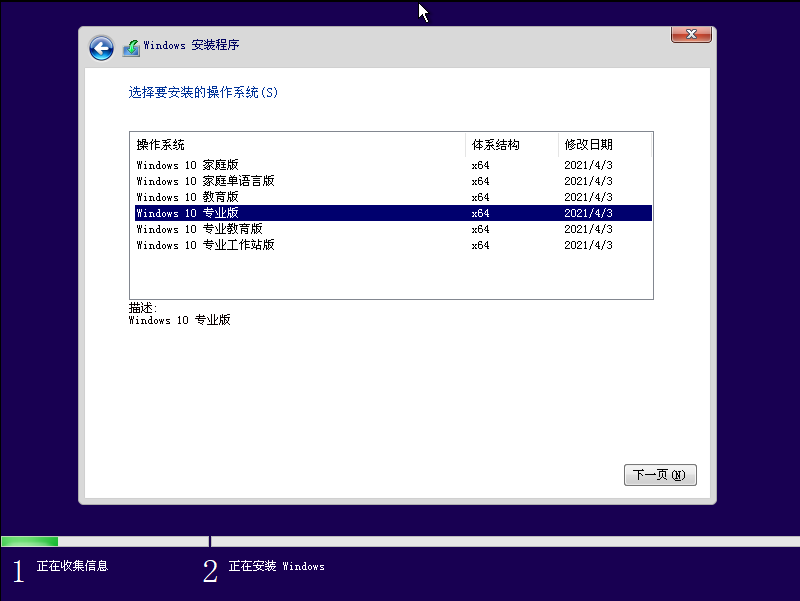
Task: Click the blue back arrow button
Action: point(101,47)
